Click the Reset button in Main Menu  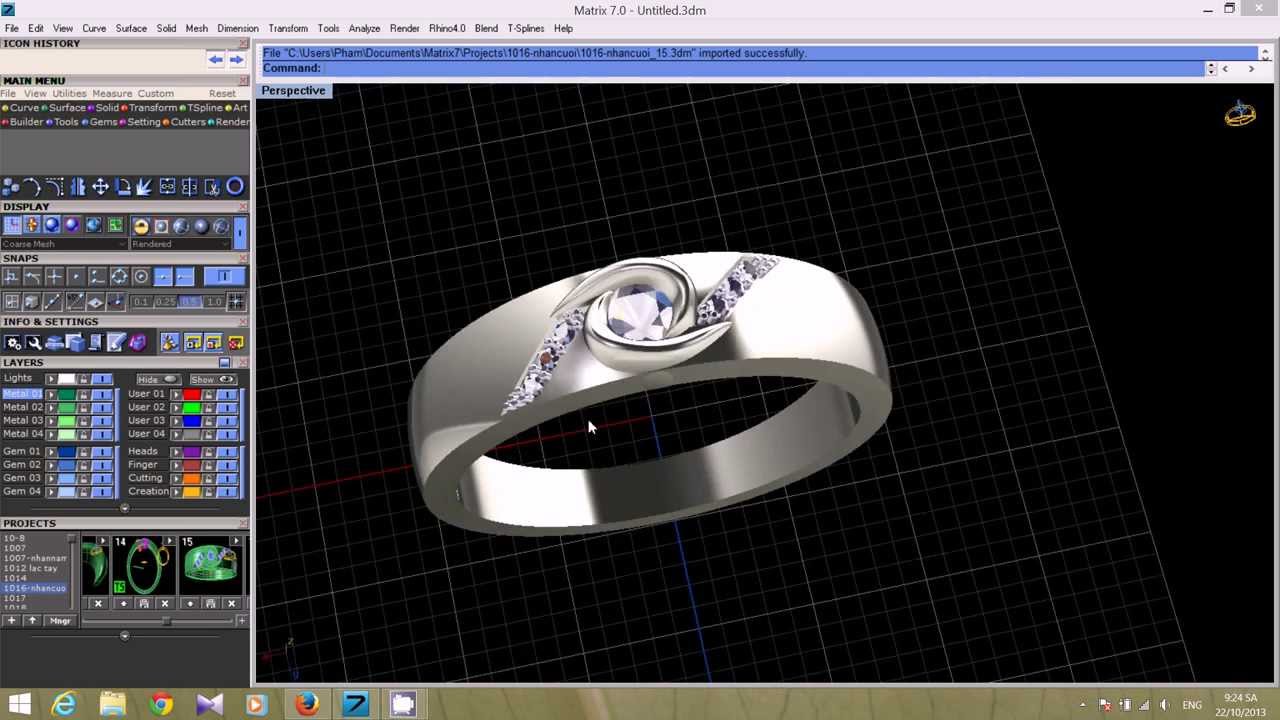(x=222, y=92)
